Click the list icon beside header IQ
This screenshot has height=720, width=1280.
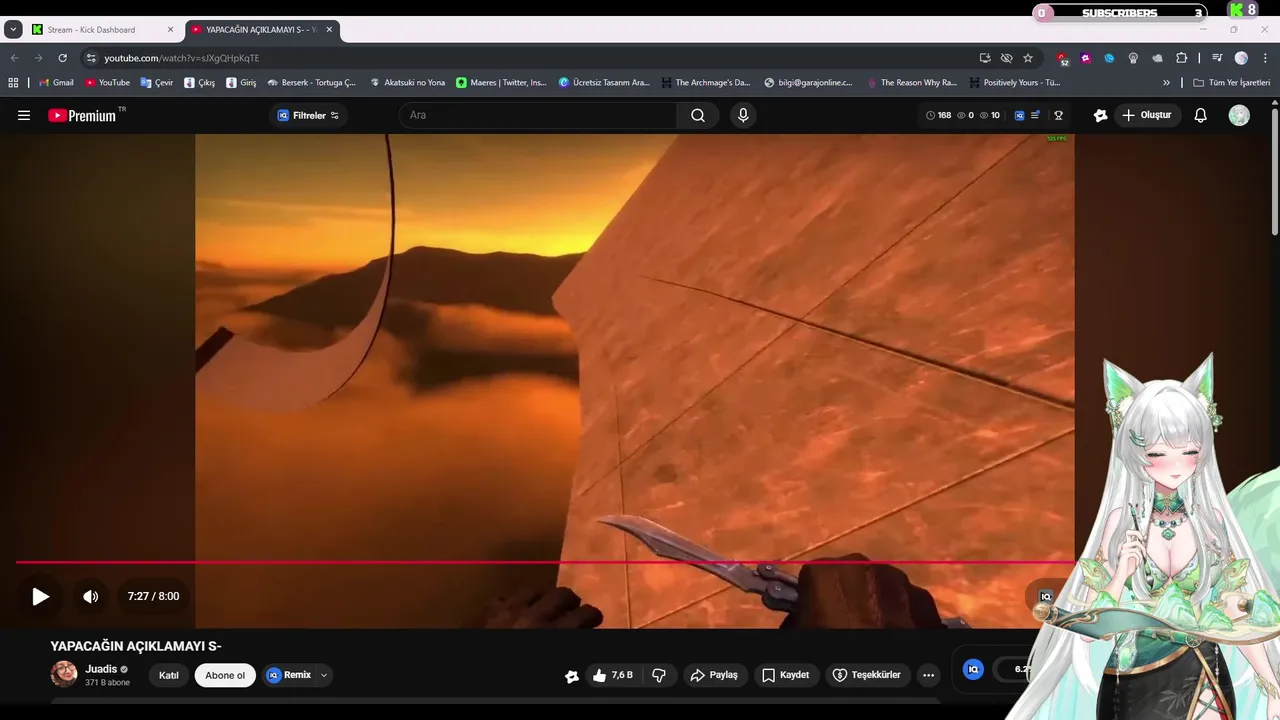(1035, 115)
